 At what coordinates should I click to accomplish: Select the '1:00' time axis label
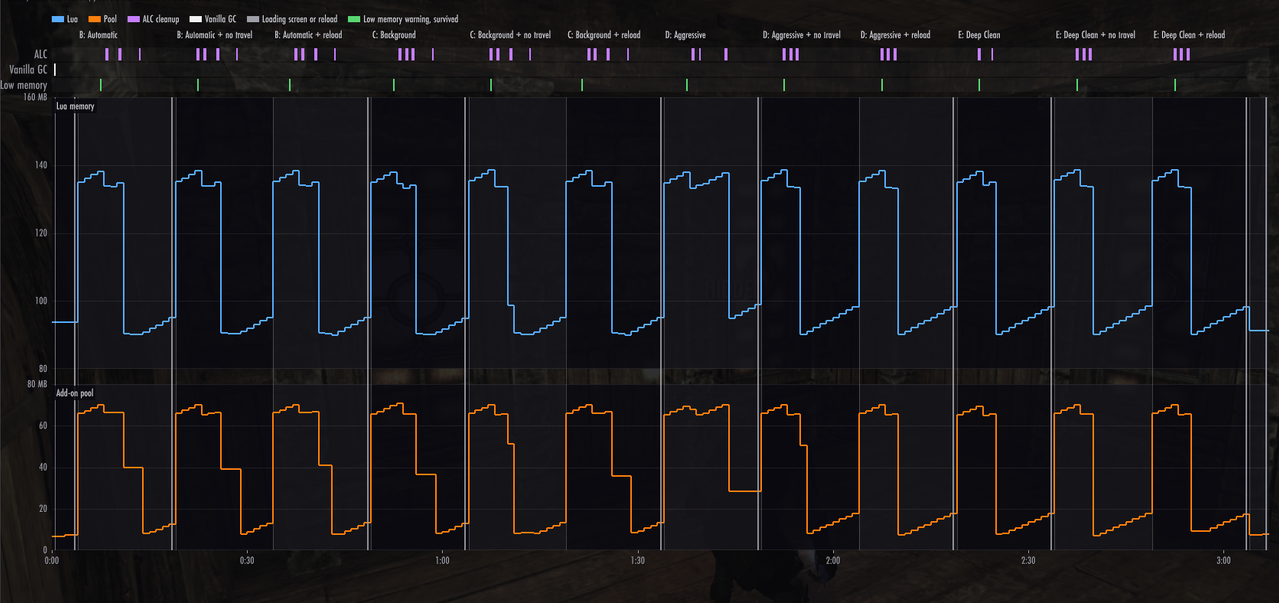[x=442, y=560]
